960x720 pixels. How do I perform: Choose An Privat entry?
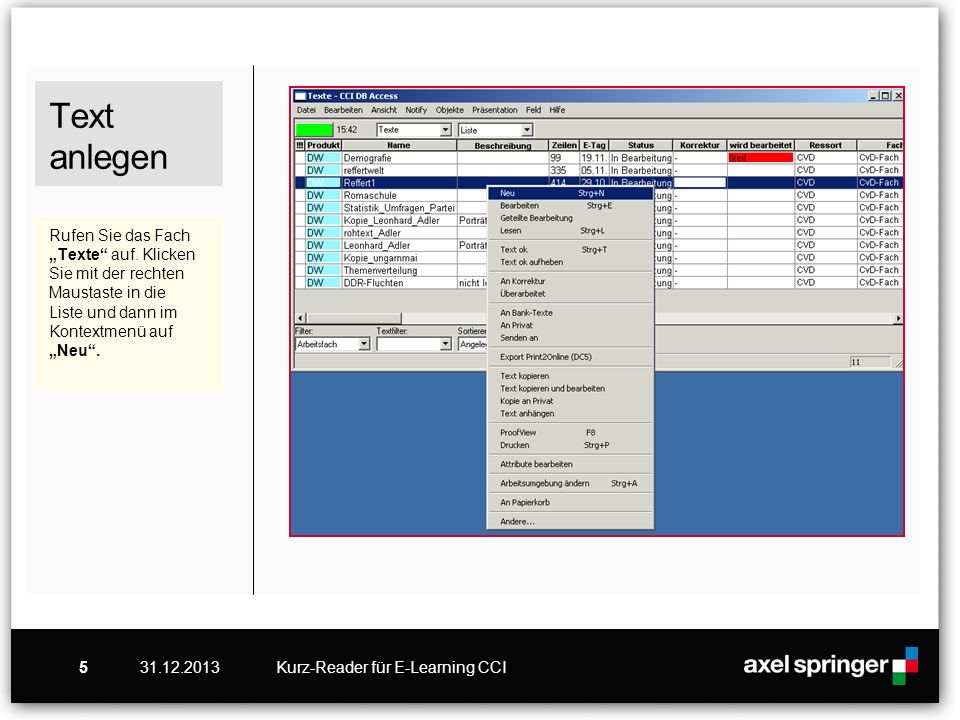tap(570, 325)
